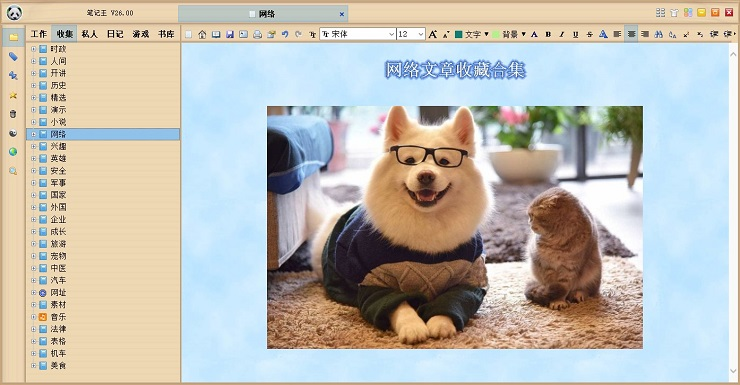Select the 英雄 category row

point(103,159)
